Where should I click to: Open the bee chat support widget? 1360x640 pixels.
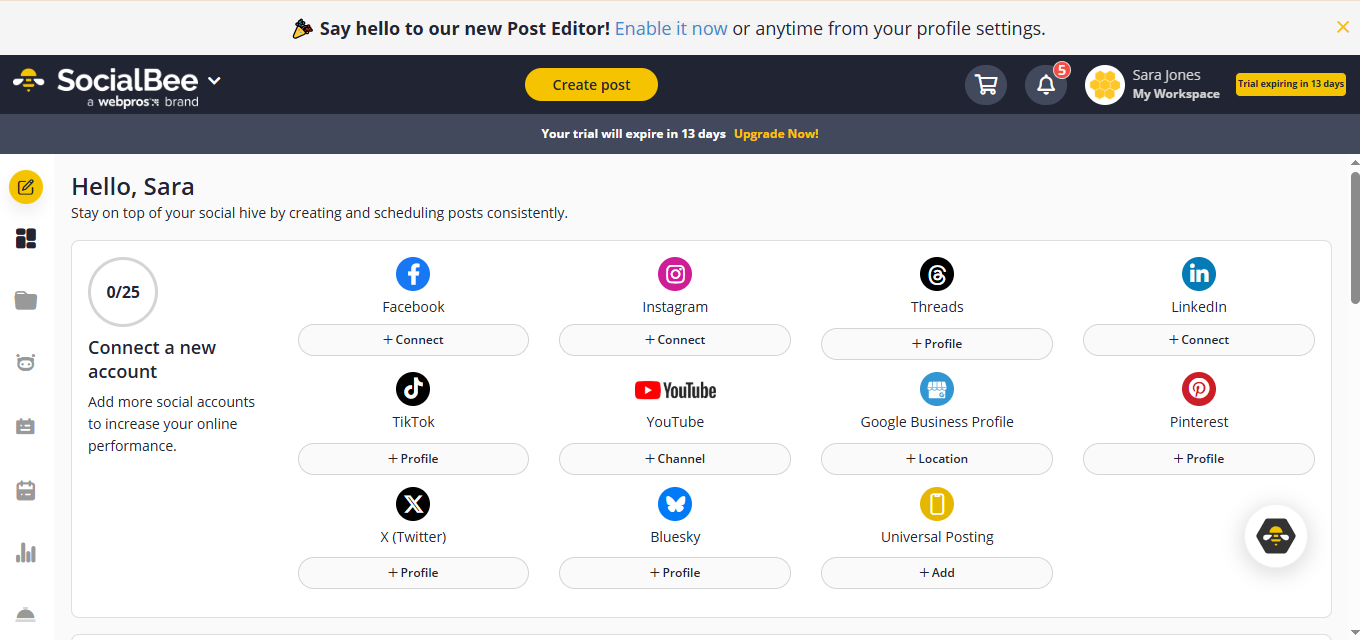point(1276,537)
